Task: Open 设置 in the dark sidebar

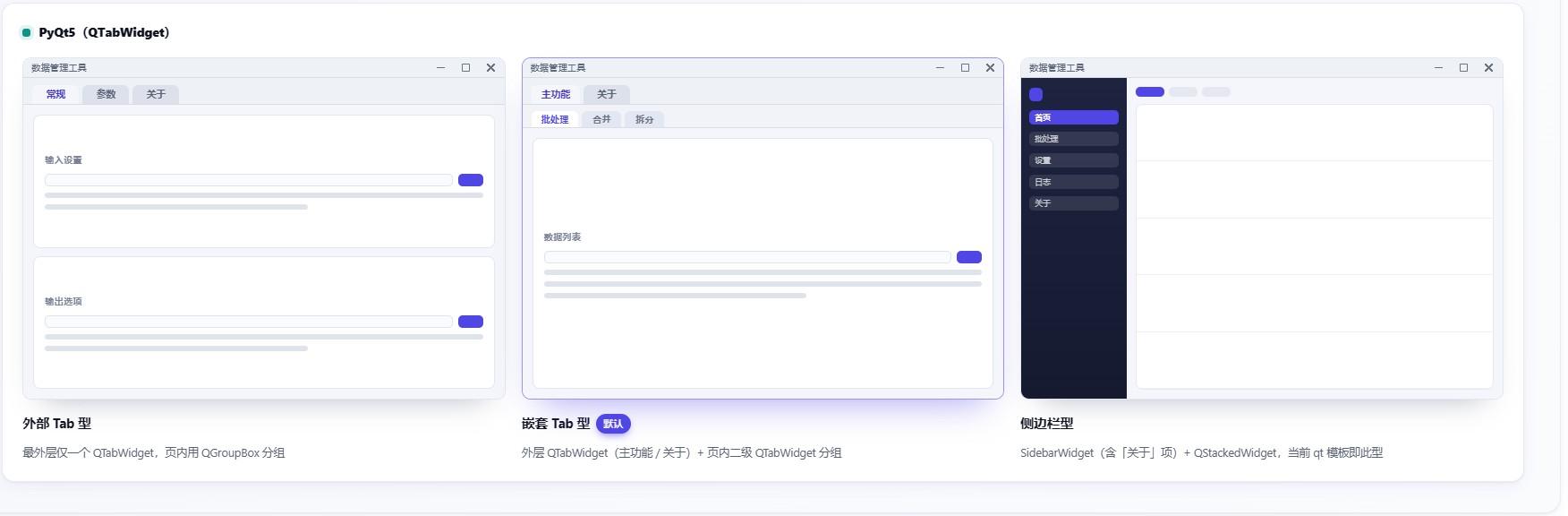Action: [x=1074, y=160]
